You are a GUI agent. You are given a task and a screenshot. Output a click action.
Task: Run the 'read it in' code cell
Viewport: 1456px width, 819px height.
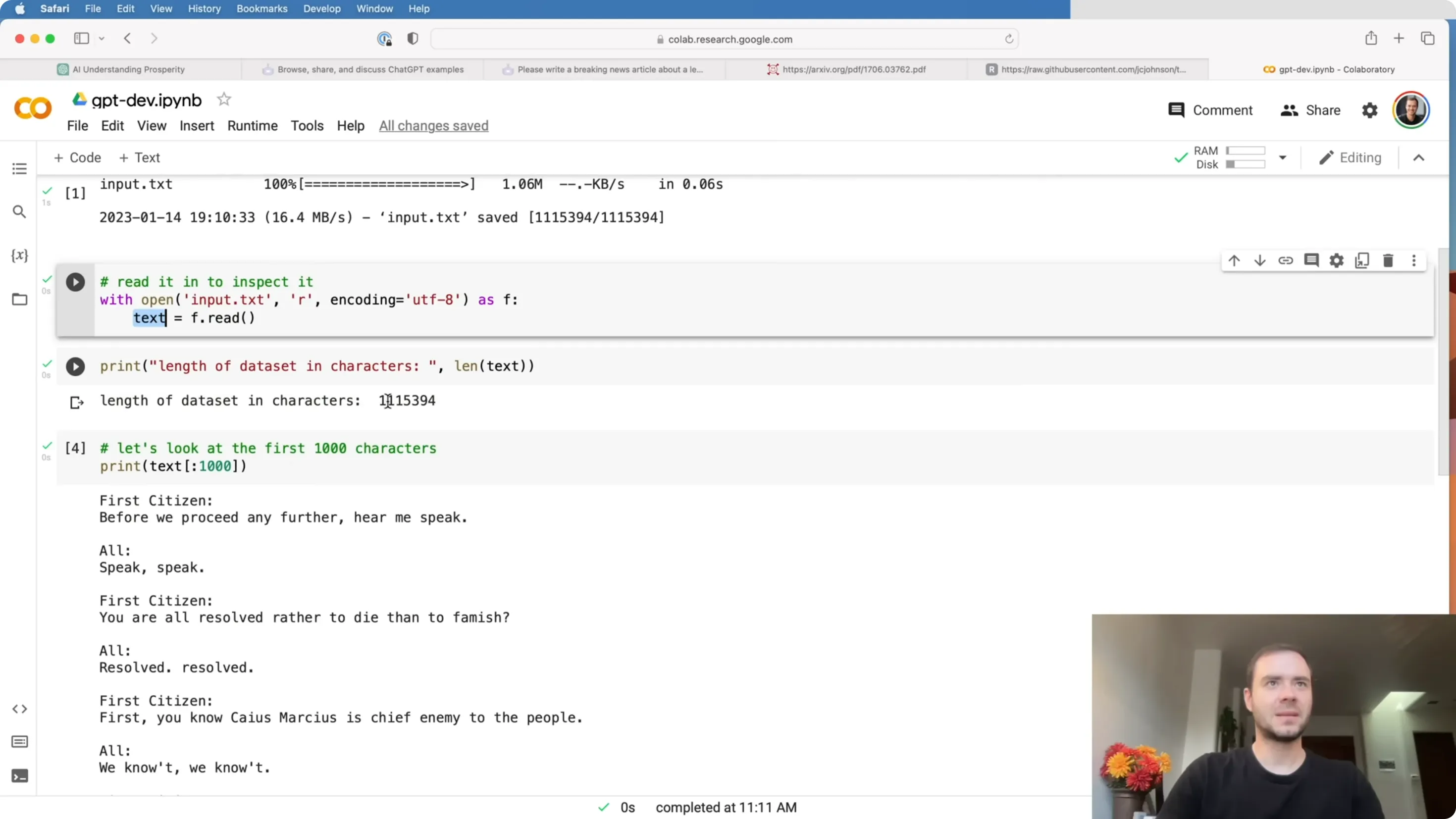tap(75, 282)
